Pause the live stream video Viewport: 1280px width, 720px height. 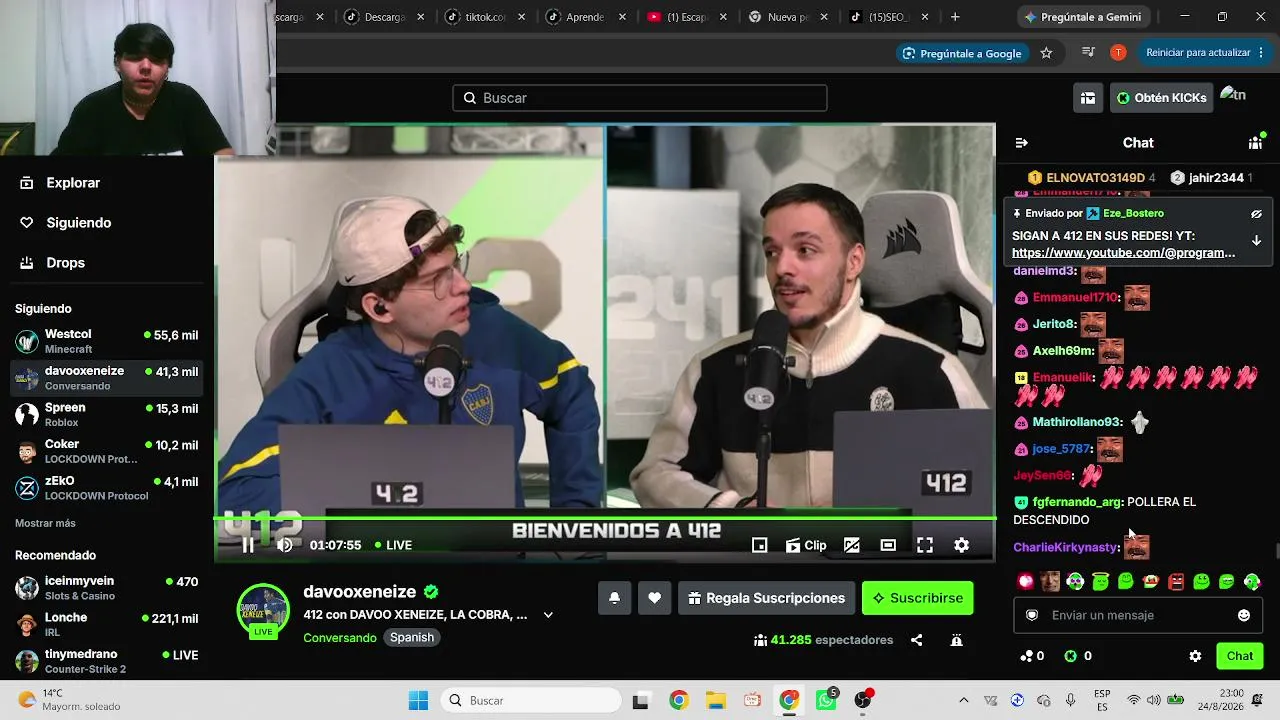coord(248,545)
